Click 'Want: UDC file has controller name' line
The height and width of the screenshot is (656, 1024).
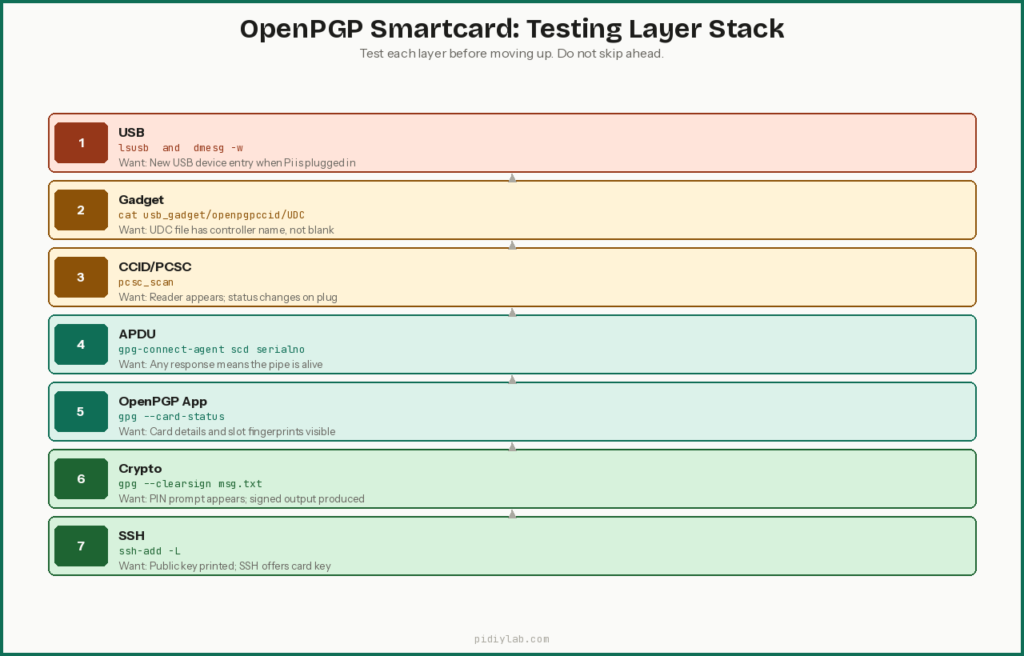(x=226, y=230)
